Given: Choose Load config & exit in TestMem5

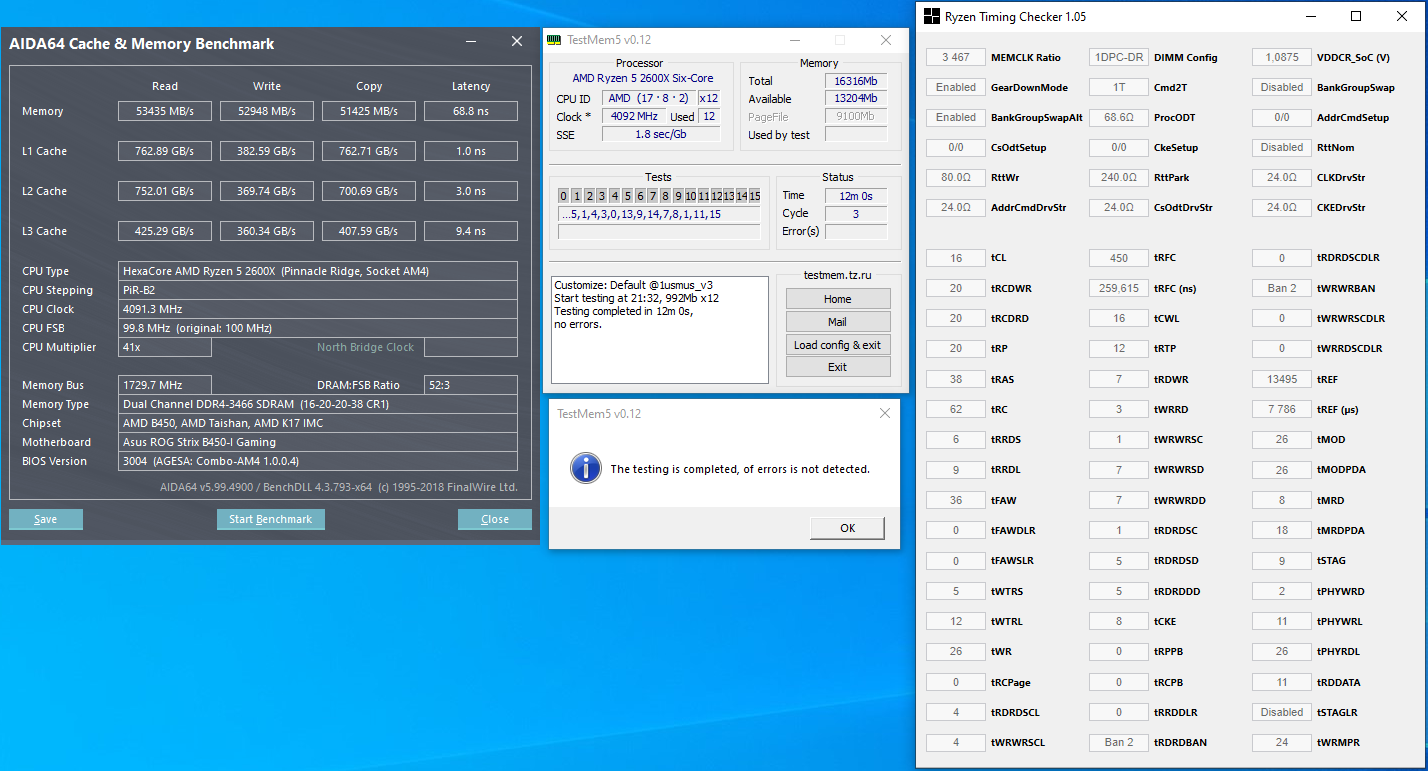Looking at the screenshot, I should click(x=838, y=345).
